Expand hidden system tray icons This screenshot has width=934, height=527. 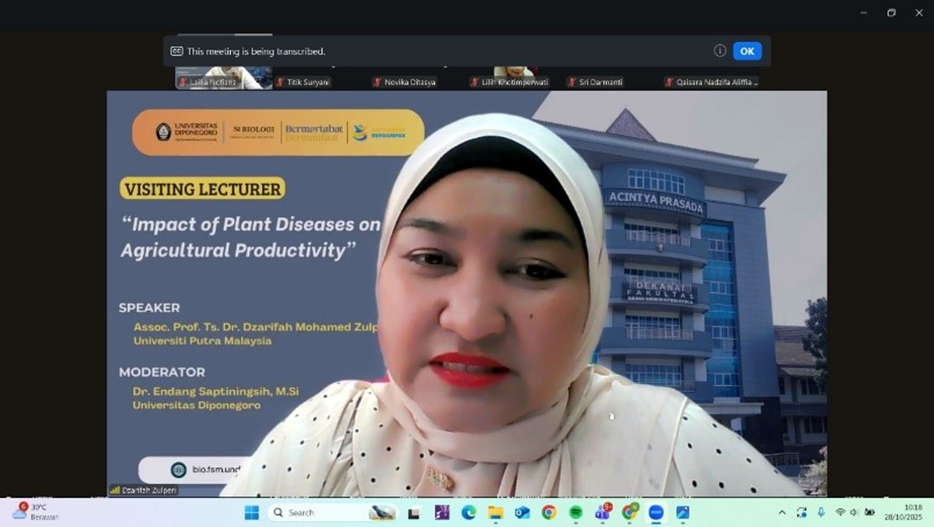tap(782, 512)
